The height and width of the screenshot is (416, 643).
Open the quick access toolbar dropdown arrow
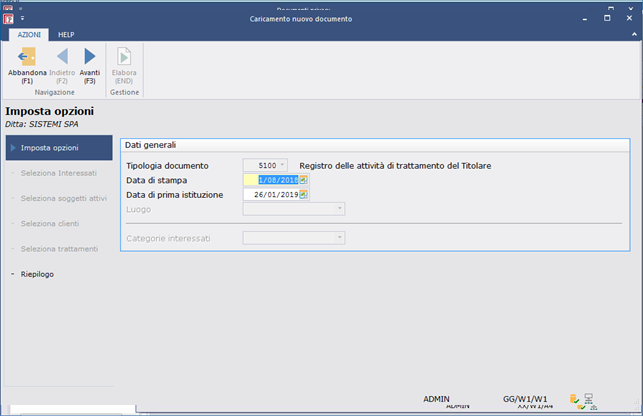click(x=23, y=18)
